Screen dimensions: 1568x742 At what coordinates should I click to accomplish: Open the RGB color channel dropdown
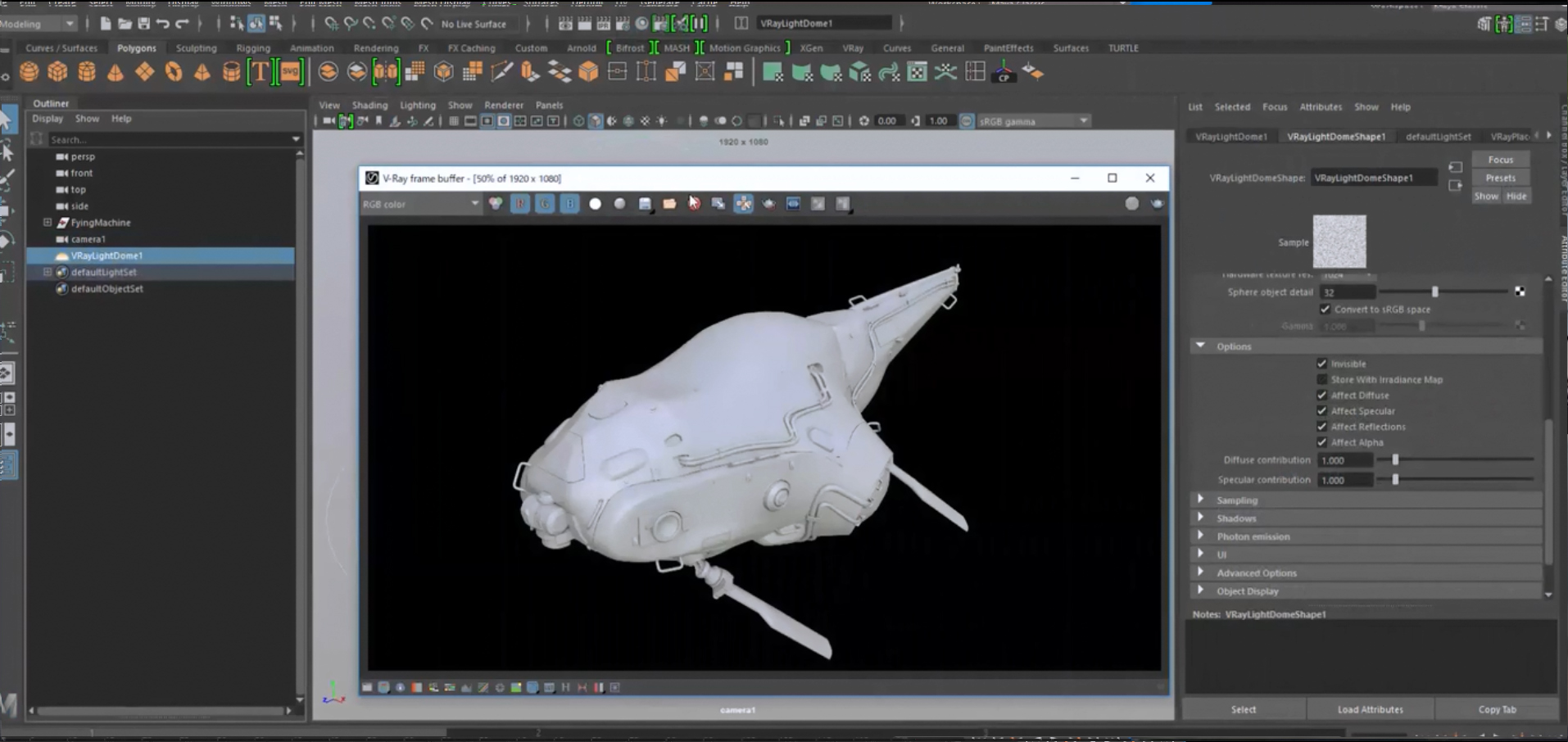pos(475,204)
